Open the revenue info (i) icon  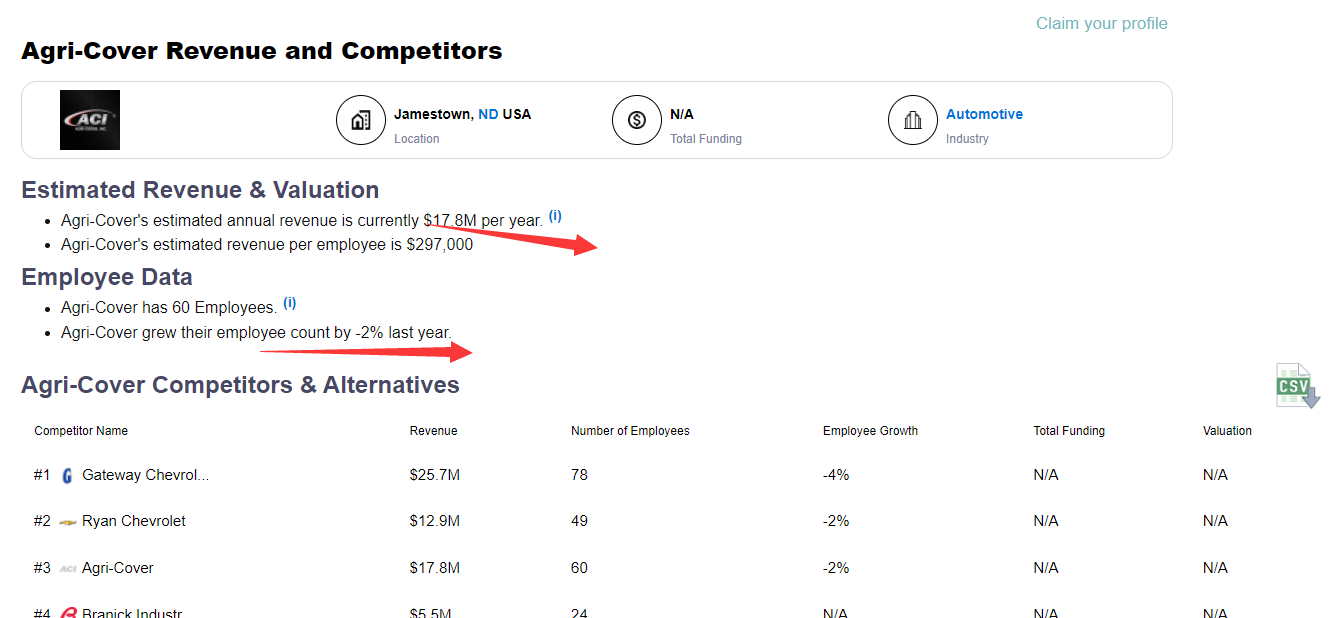point(555,216)
